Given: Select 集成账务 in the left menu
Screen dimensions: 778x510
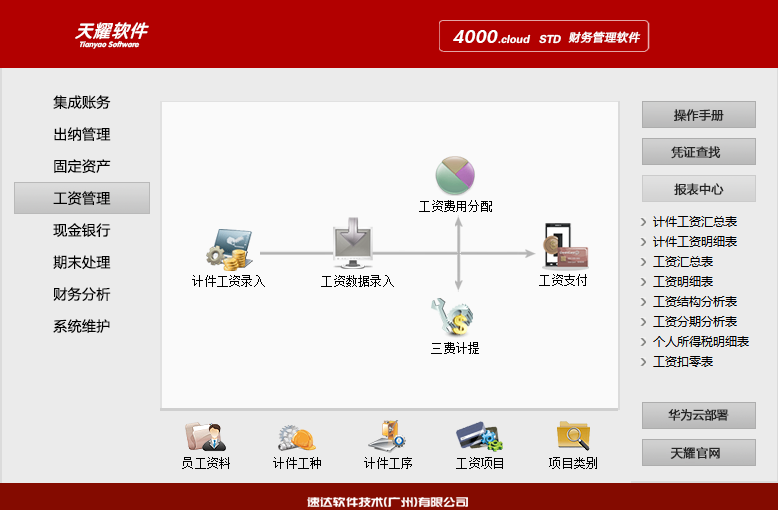Looking at the screenshot, I should [x=81, y=102].
